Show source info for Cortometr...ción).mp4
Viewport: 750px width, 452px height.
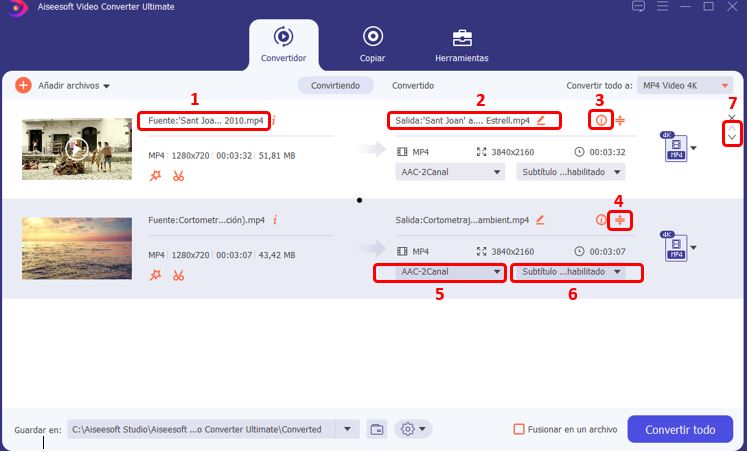coord(275,220)
